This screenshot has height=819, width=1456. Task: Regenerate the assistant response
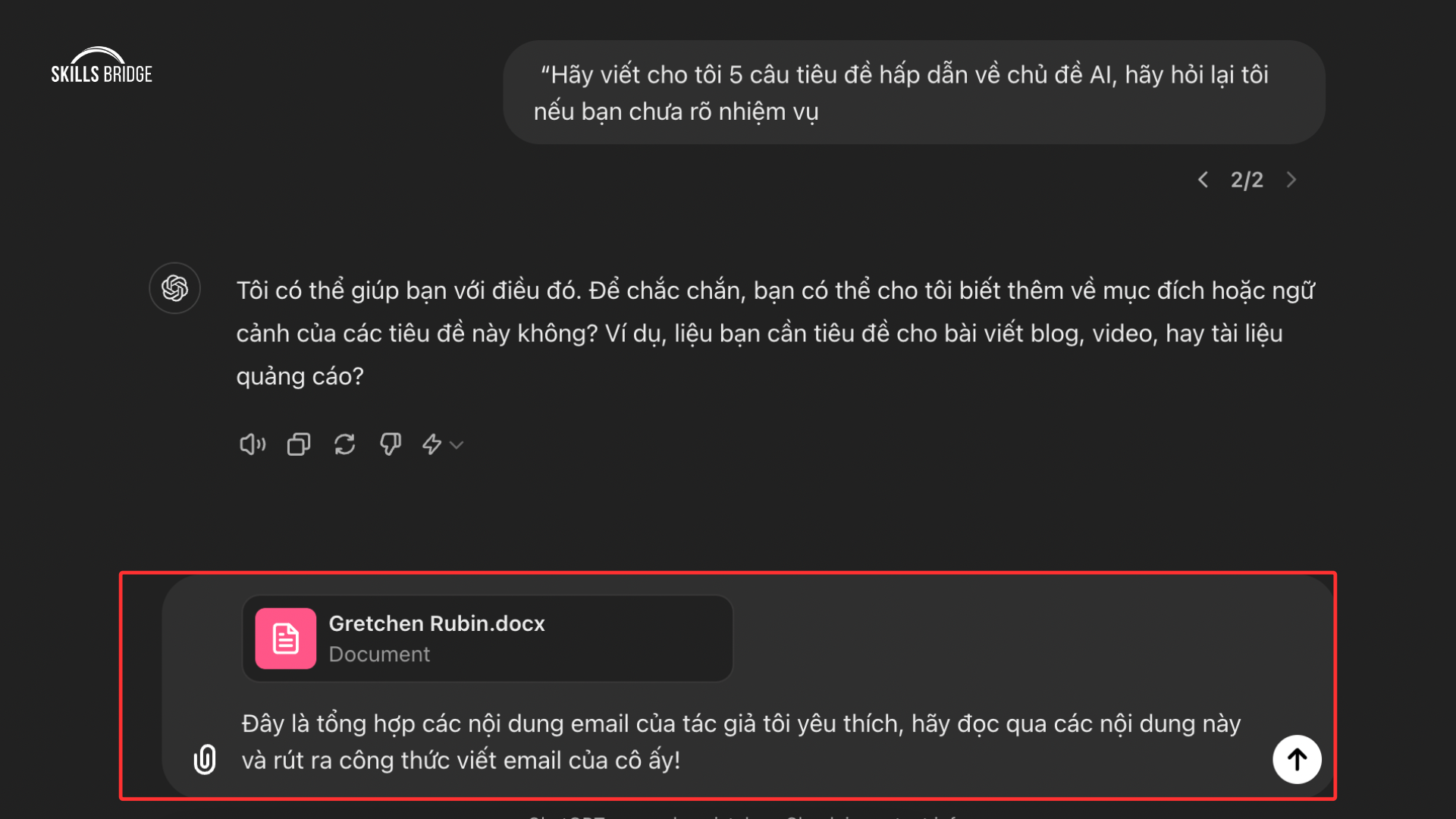point(345,444)
